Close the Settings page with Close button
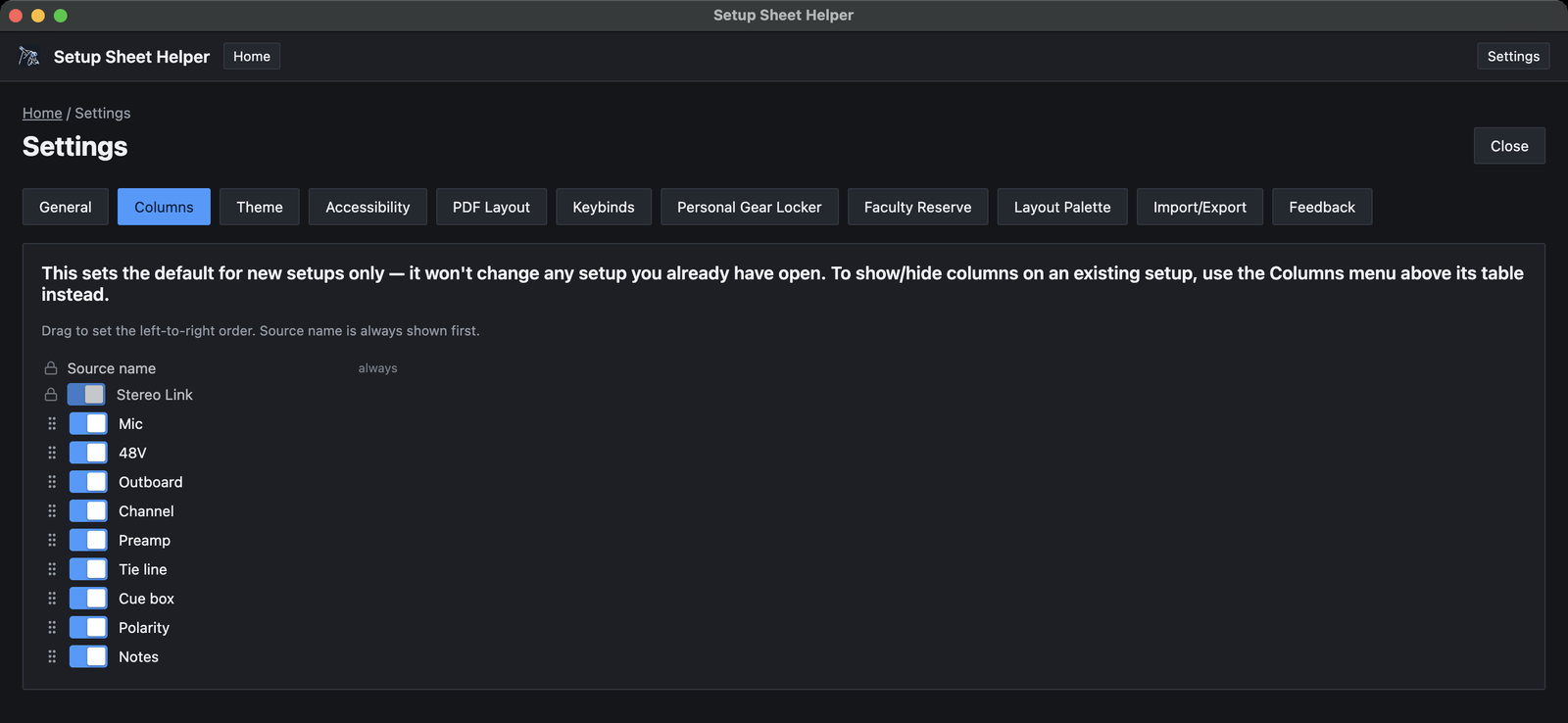Viewport: 1568px width, 723px height. [1509, 146]
